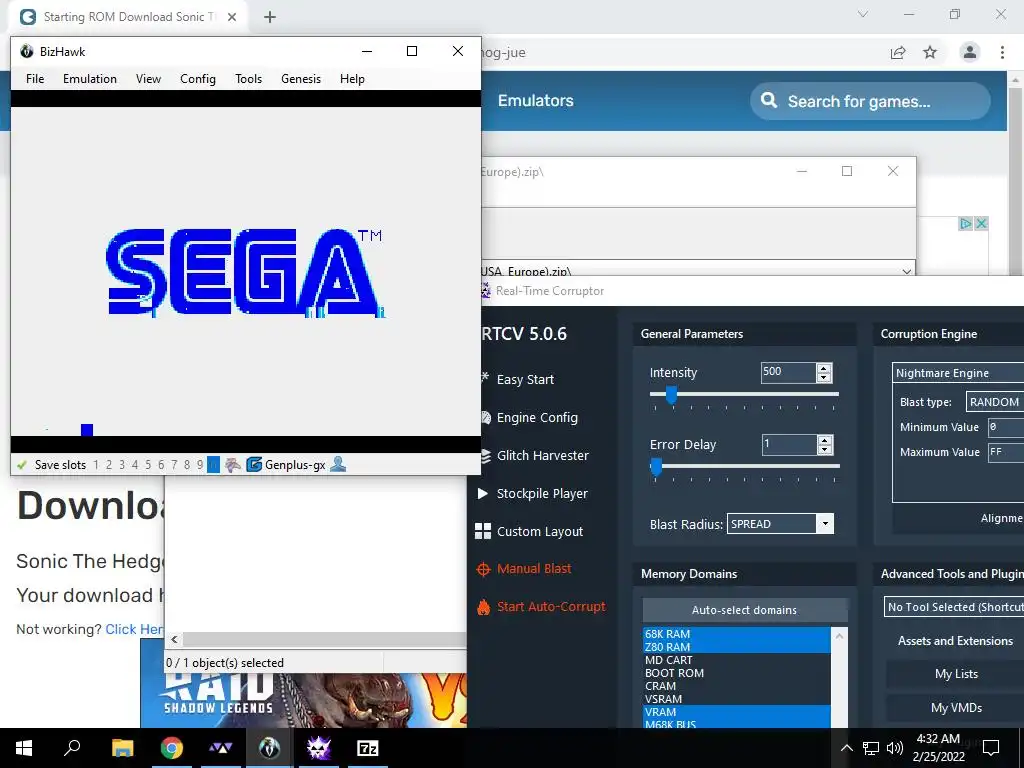Click the Error Delay slider handle
Viewport: 1024px width, 768px height.
point(656,466)
